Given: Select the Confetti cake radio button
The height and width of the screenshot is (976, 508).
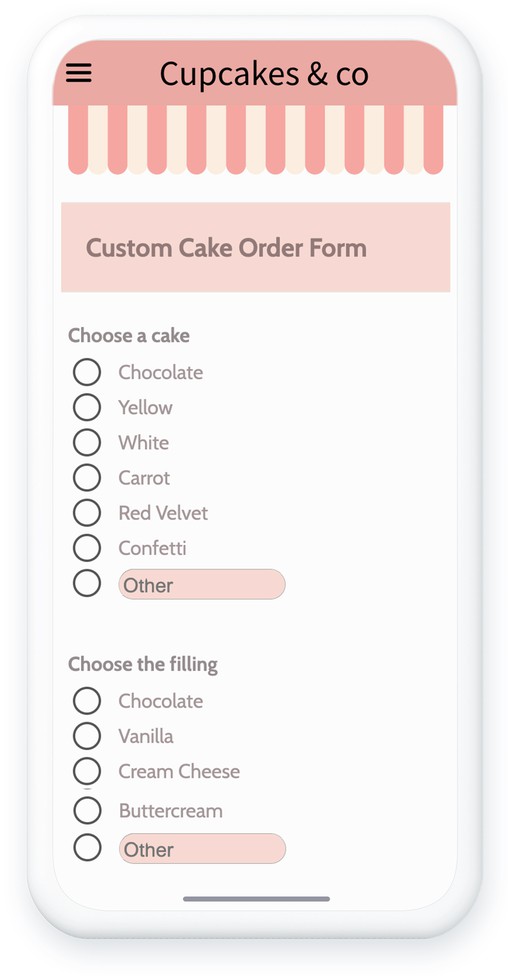Looking at the screenshot, I should click(x=87, y=548).
